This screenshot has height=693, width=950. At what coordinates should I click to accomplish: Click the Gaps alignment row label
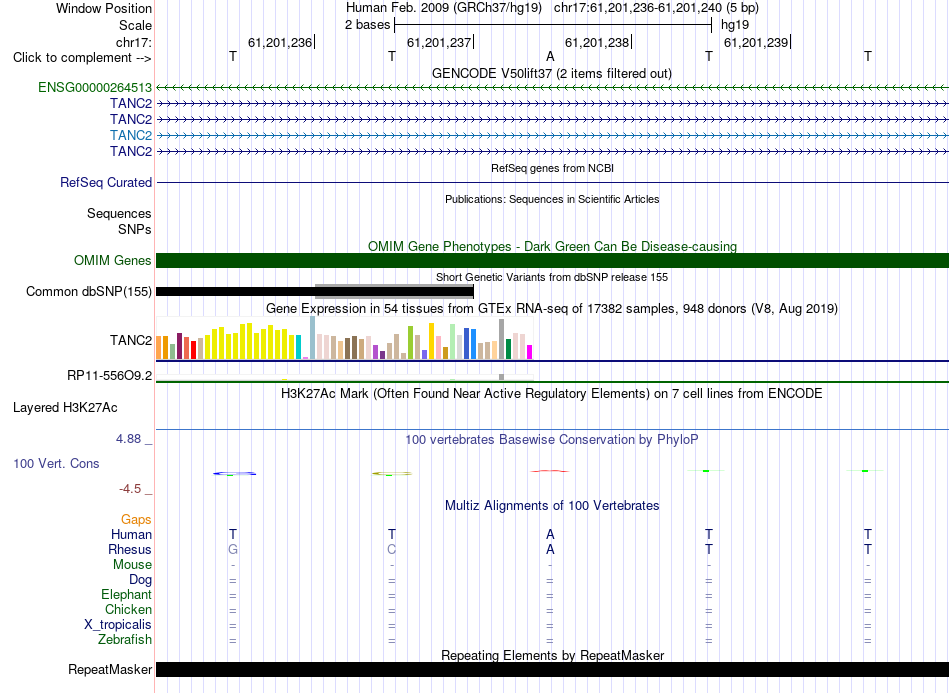pos(136,520)
